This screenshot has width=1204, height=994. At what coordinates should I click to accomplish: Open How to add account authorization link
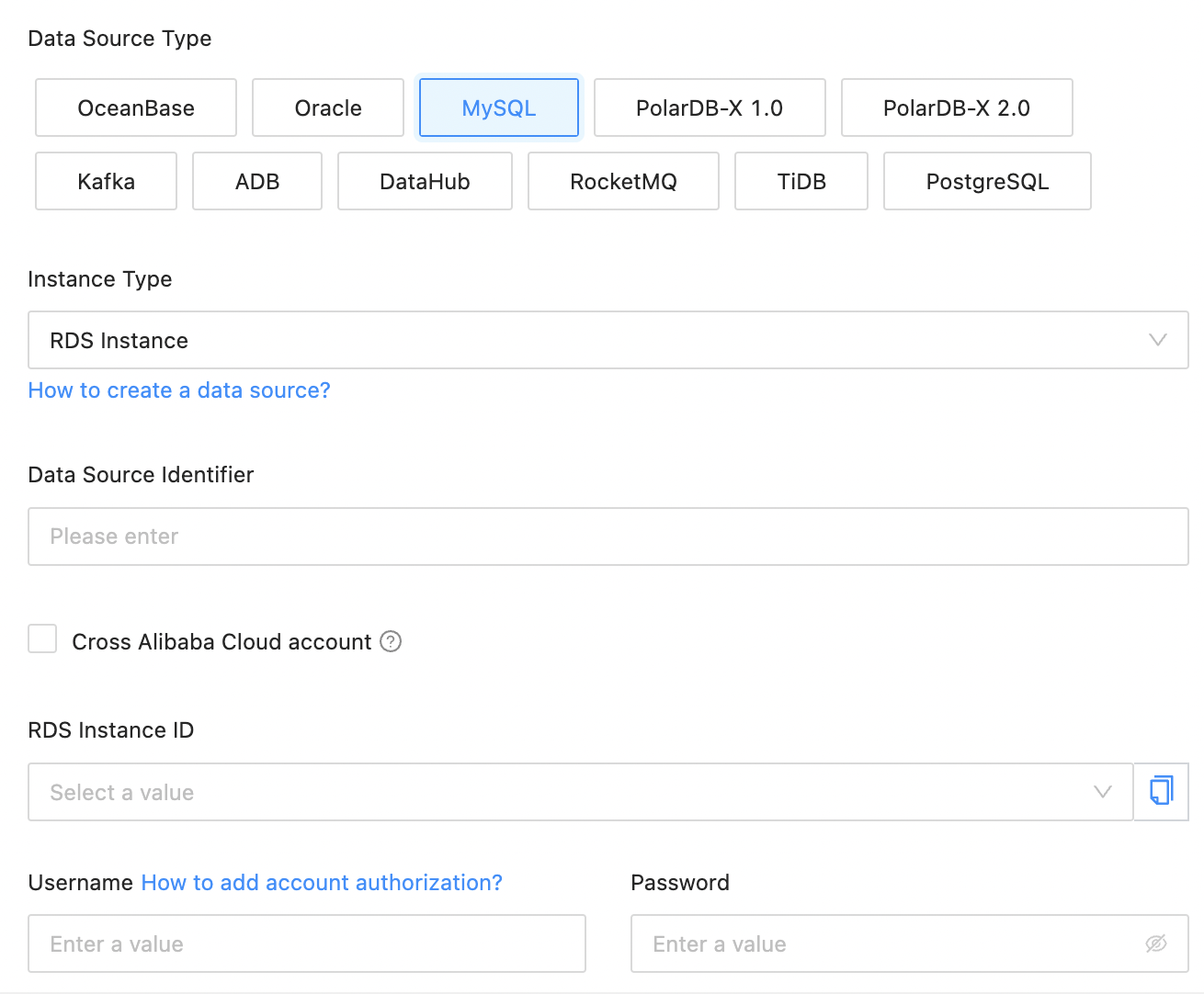[322, 883]
